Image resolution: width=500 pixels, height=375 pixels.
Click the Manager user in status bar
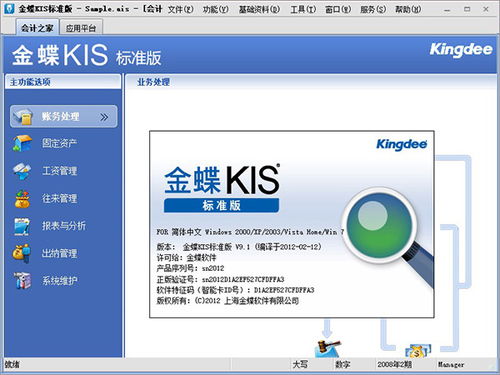[x=451, y=365]
